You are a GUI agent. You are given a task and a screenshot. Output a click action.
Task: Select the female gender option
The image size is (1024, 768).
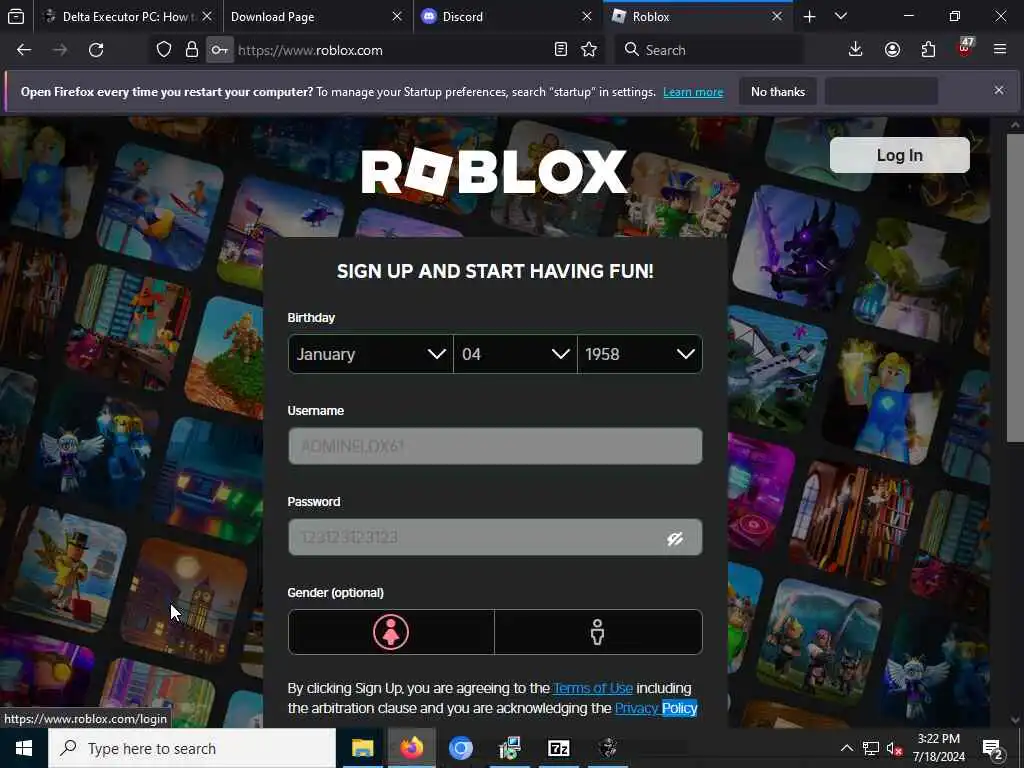coord(391,632)
